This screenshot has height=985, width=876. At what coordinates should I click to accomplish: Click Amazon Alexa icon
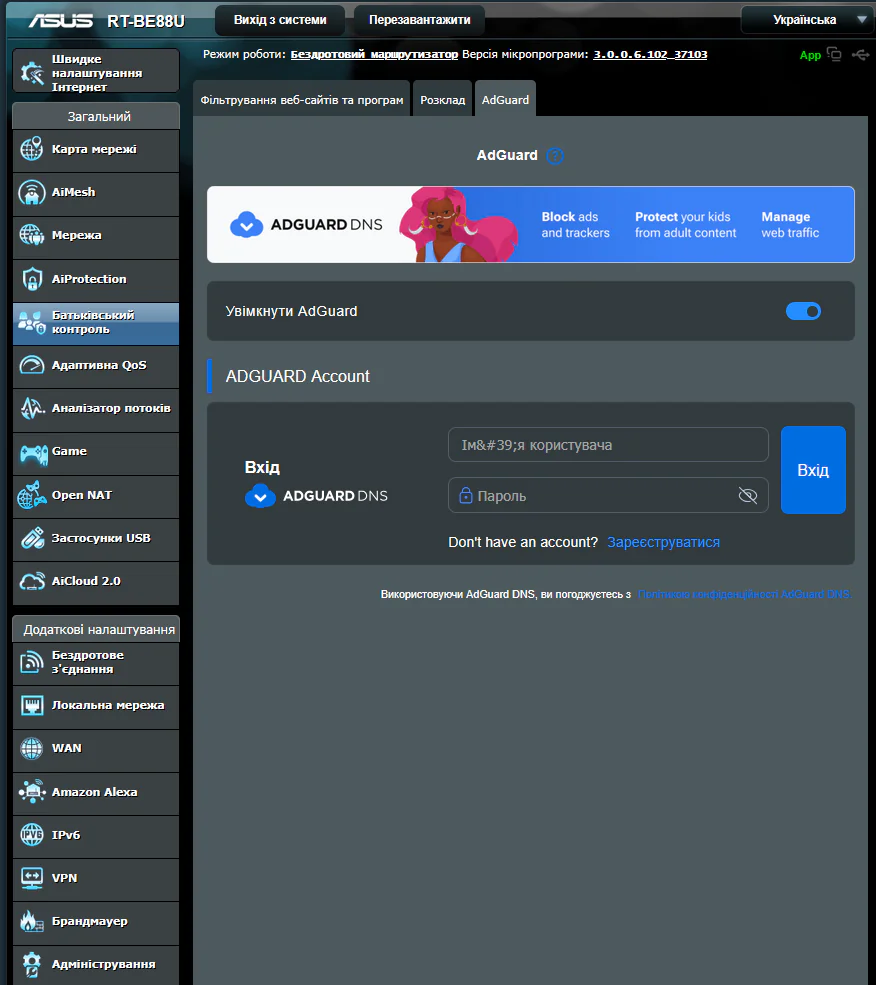[32, 792]
